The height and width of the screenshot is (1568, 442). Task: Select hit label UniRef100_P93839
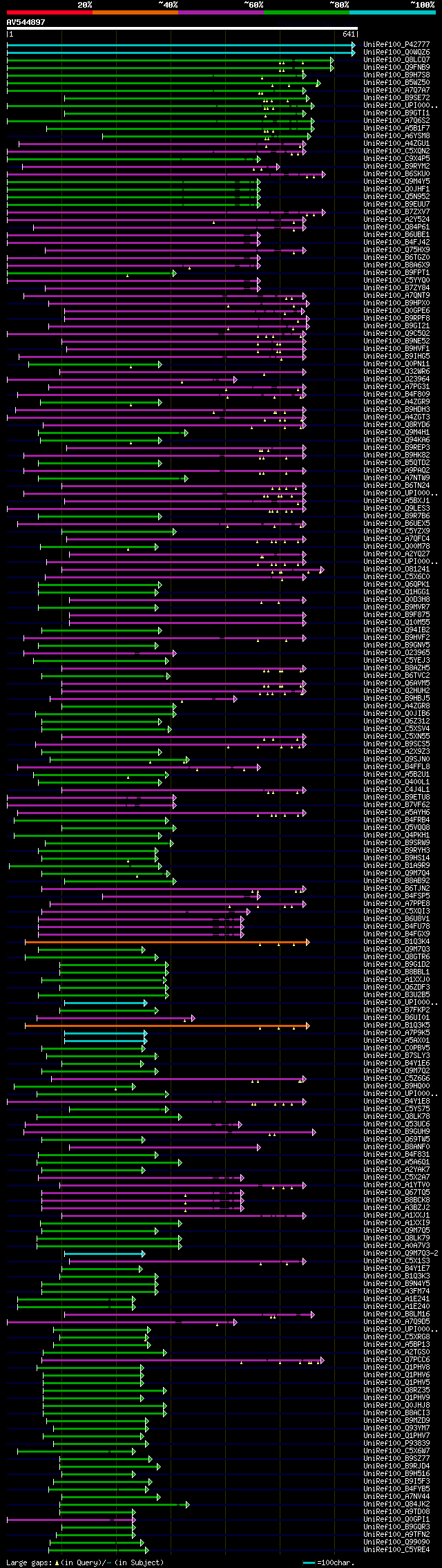[x=396, y=1444]
